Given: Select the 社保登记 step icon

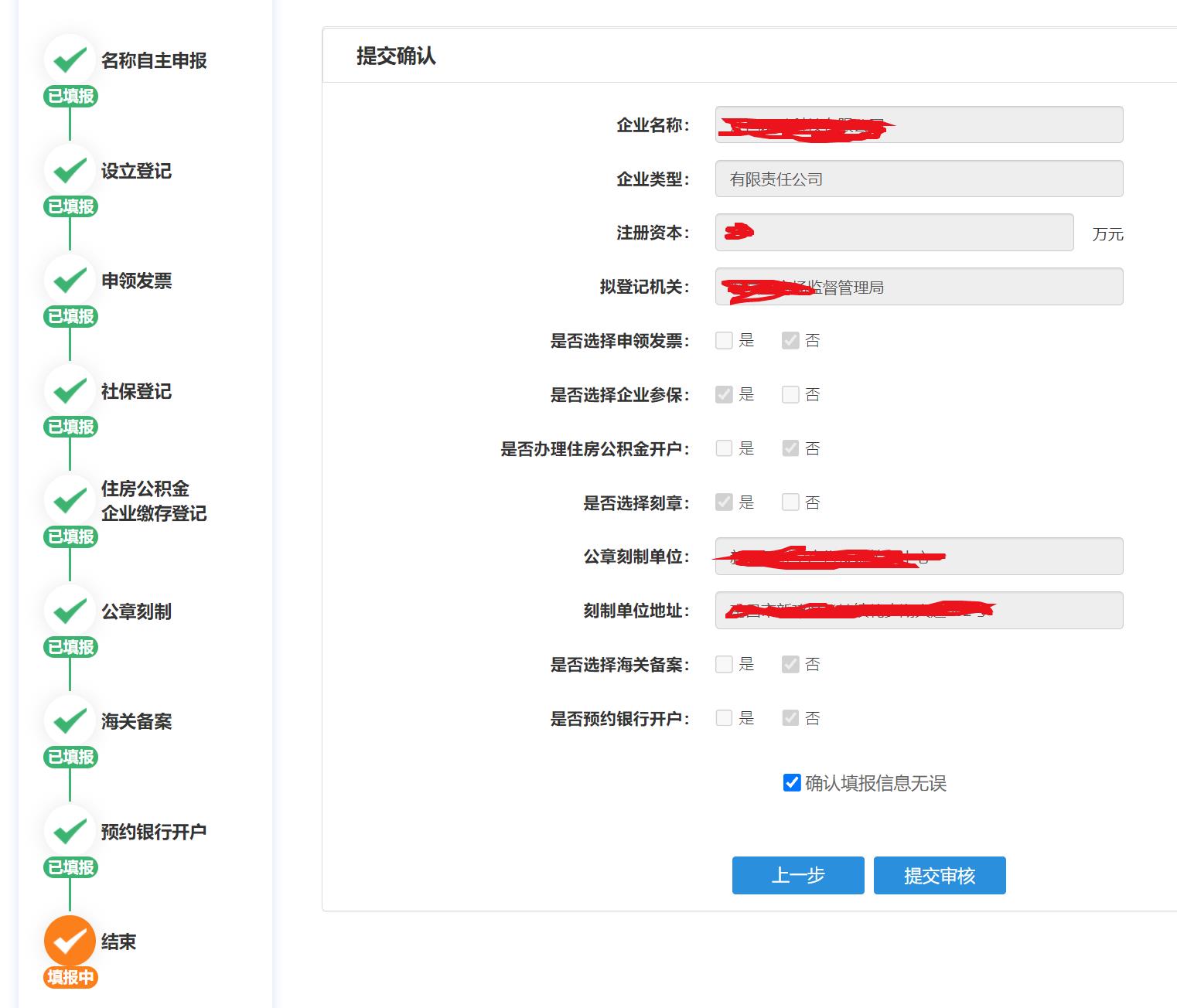Looking at the screenshot, I should pos(70,391).
